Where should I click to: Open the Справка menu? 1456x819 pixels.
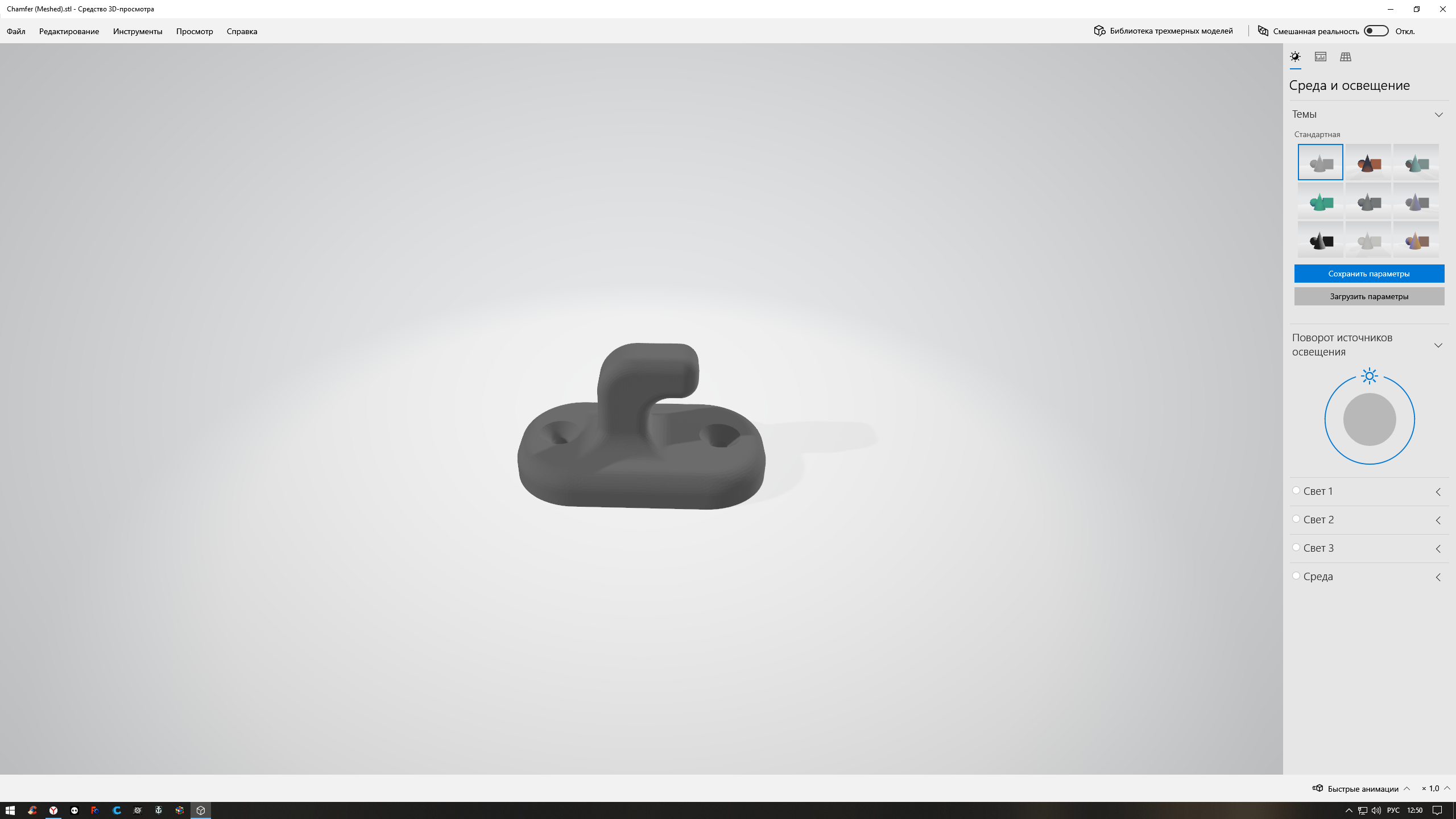point(242,31)
